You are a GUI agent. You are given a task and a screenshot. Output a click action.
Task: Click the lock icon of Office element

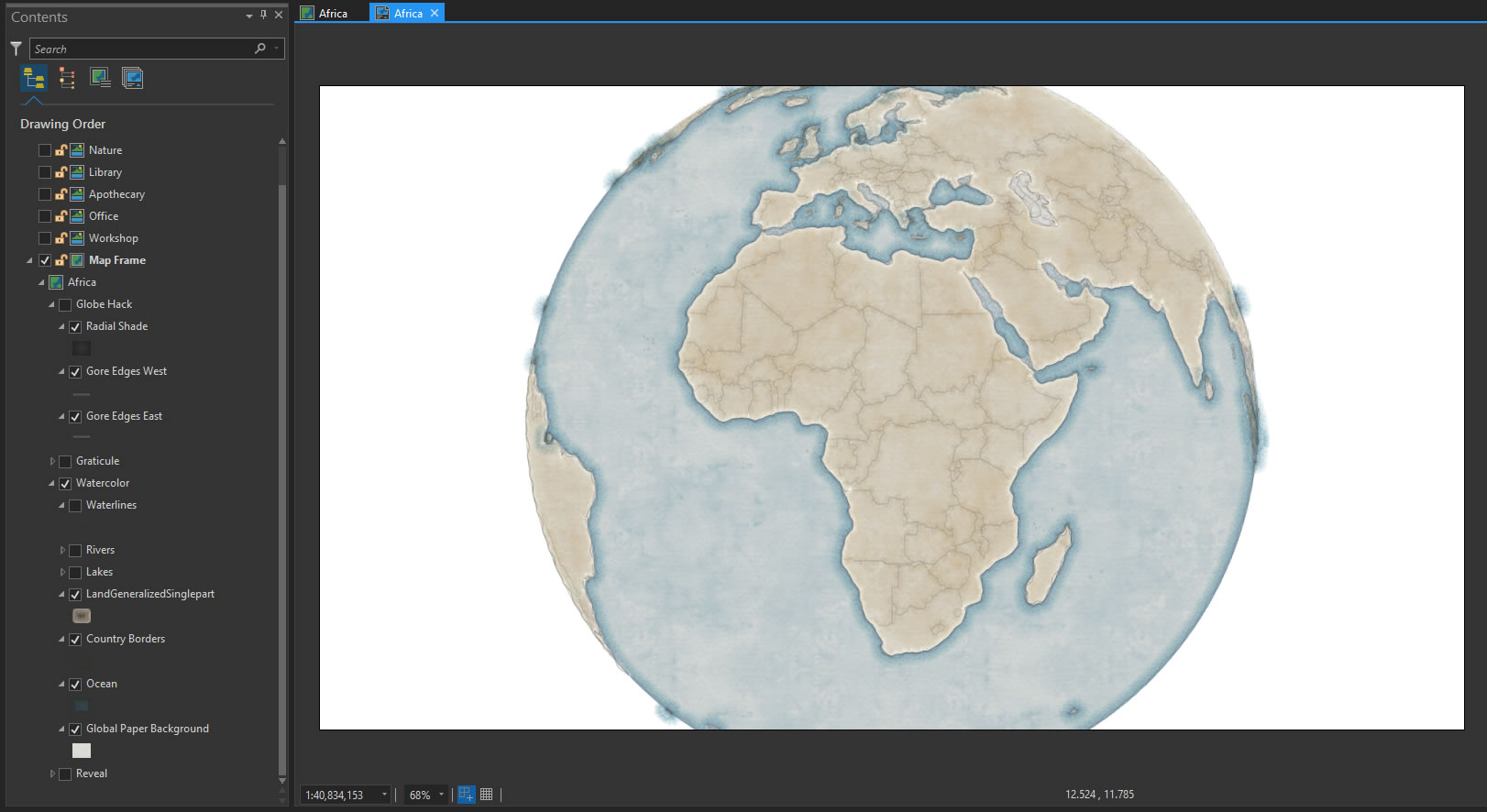(x=61, y=216)
